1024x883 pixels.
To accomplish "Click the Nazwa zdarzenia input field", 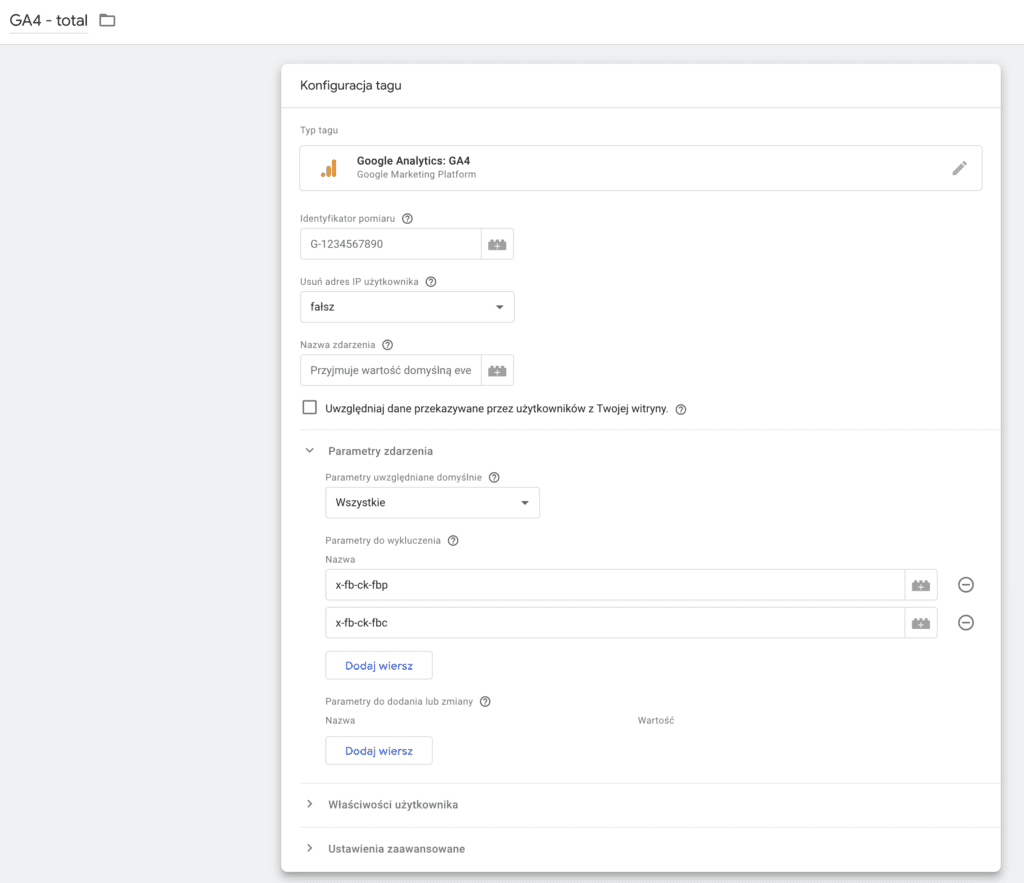I will point(391,370).
